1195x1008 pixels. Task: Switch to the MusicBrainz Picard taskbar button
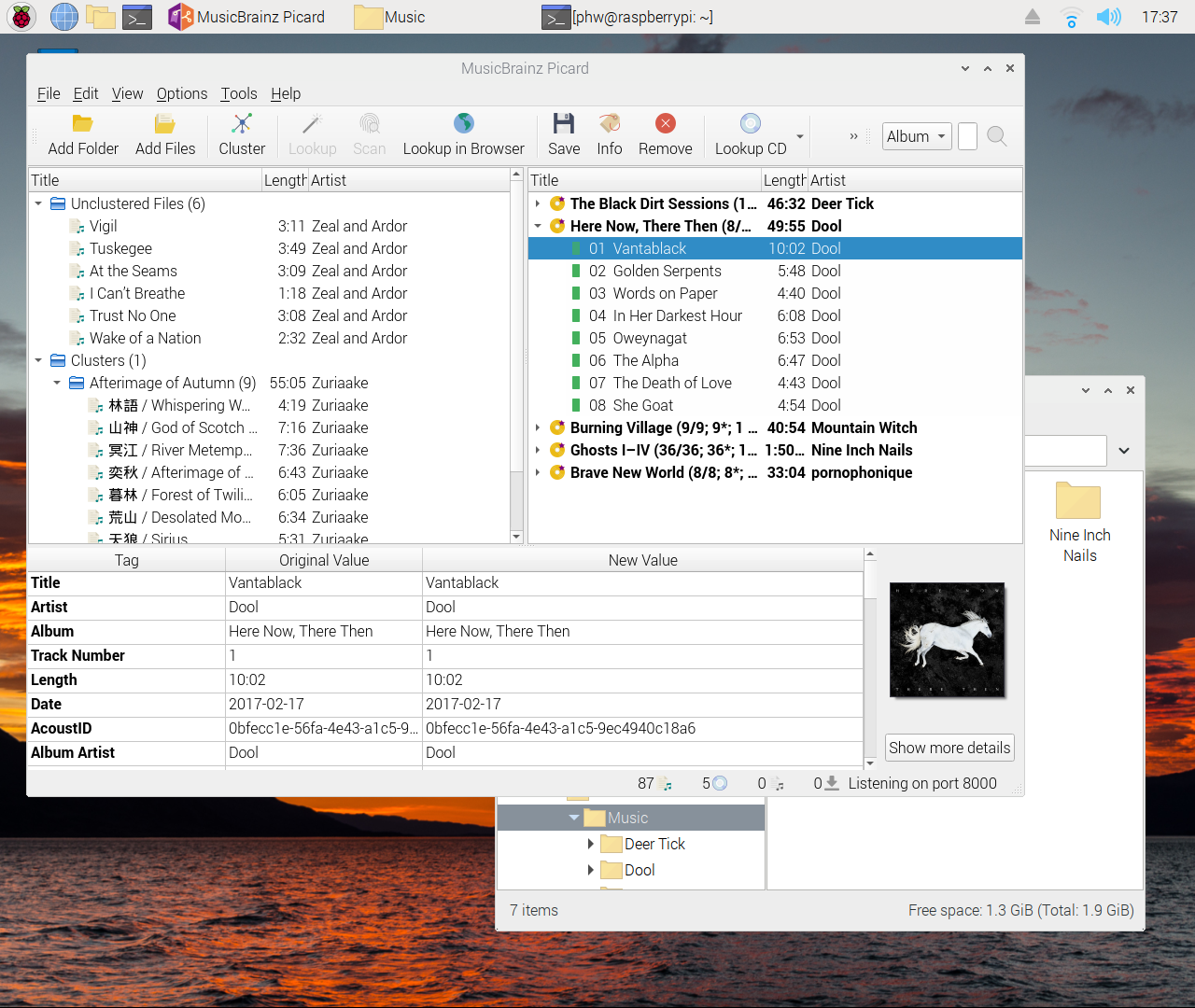247,17
